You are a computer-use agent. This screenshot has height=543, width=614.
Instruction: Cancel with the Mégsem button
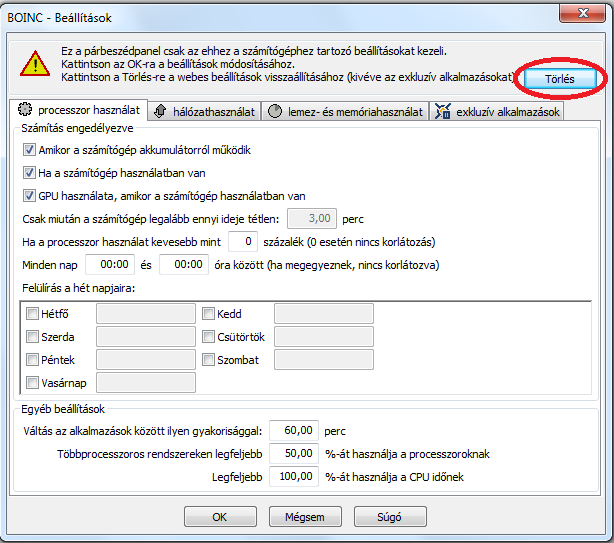point(305,517)
